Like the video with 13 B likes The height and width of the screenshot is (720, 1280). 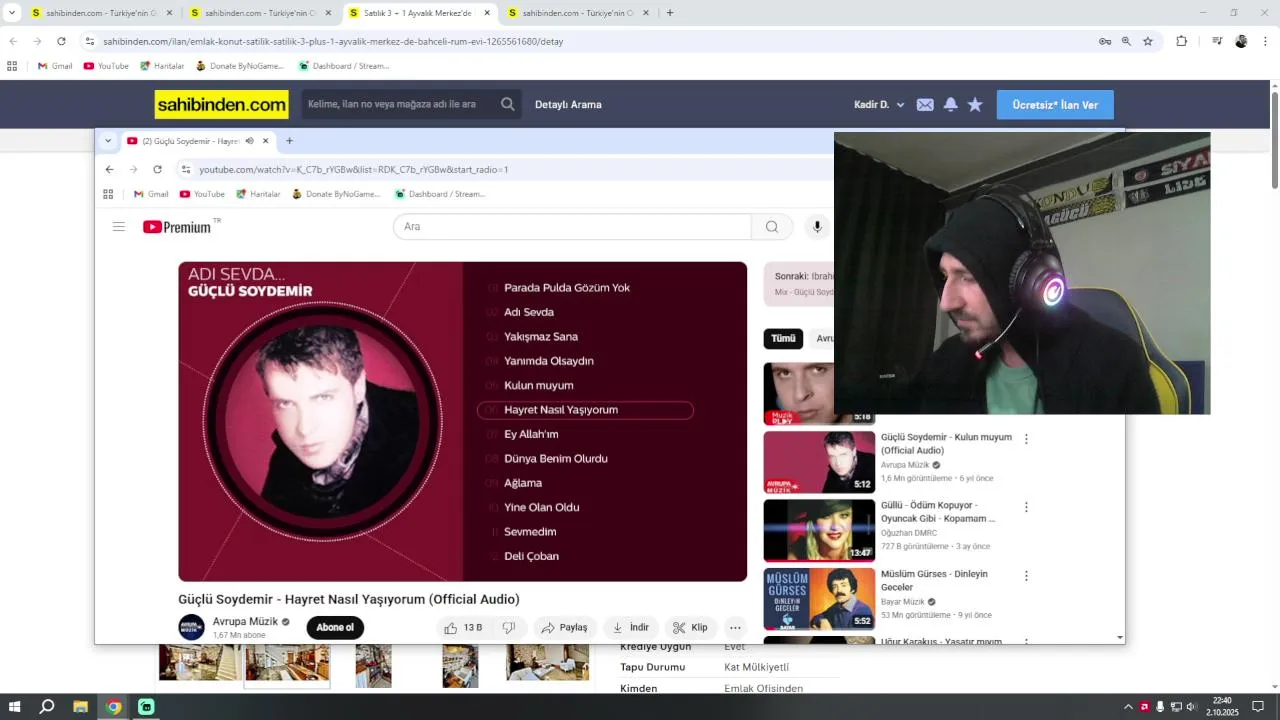click(464, 627)
